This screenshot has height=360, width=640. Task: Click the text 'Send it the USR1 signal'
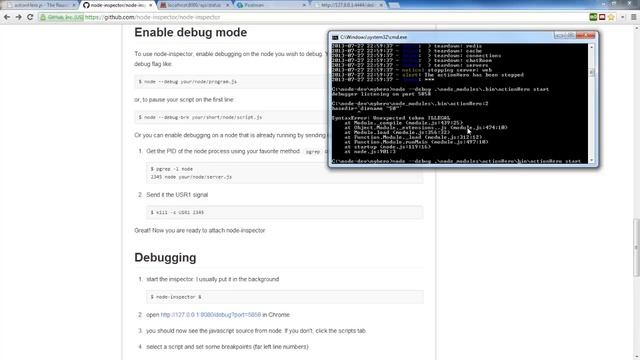tap(177, 195)
